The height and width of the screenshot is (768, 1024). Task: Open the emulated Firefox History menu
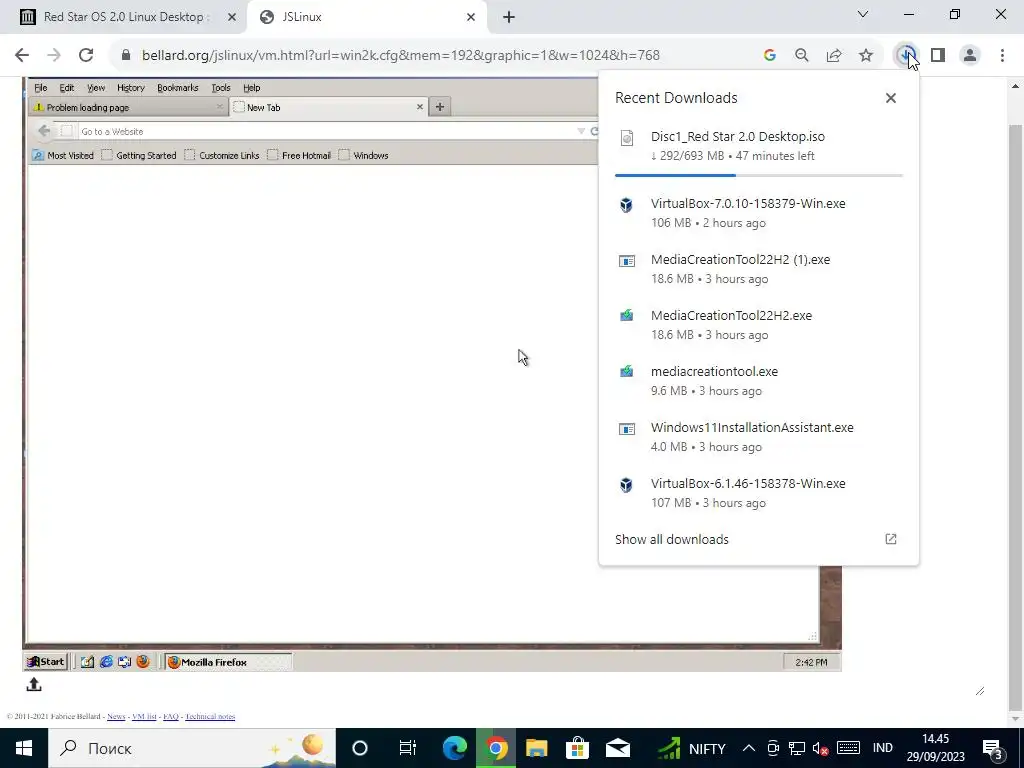coord(131,88)
